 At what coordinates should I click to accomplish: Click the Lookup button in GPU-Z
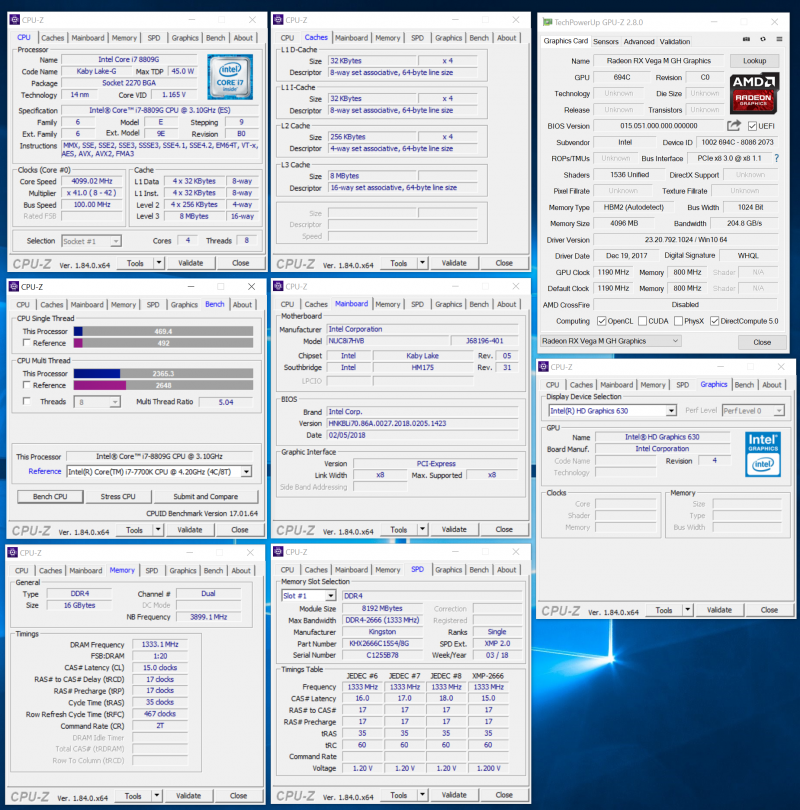755,60
